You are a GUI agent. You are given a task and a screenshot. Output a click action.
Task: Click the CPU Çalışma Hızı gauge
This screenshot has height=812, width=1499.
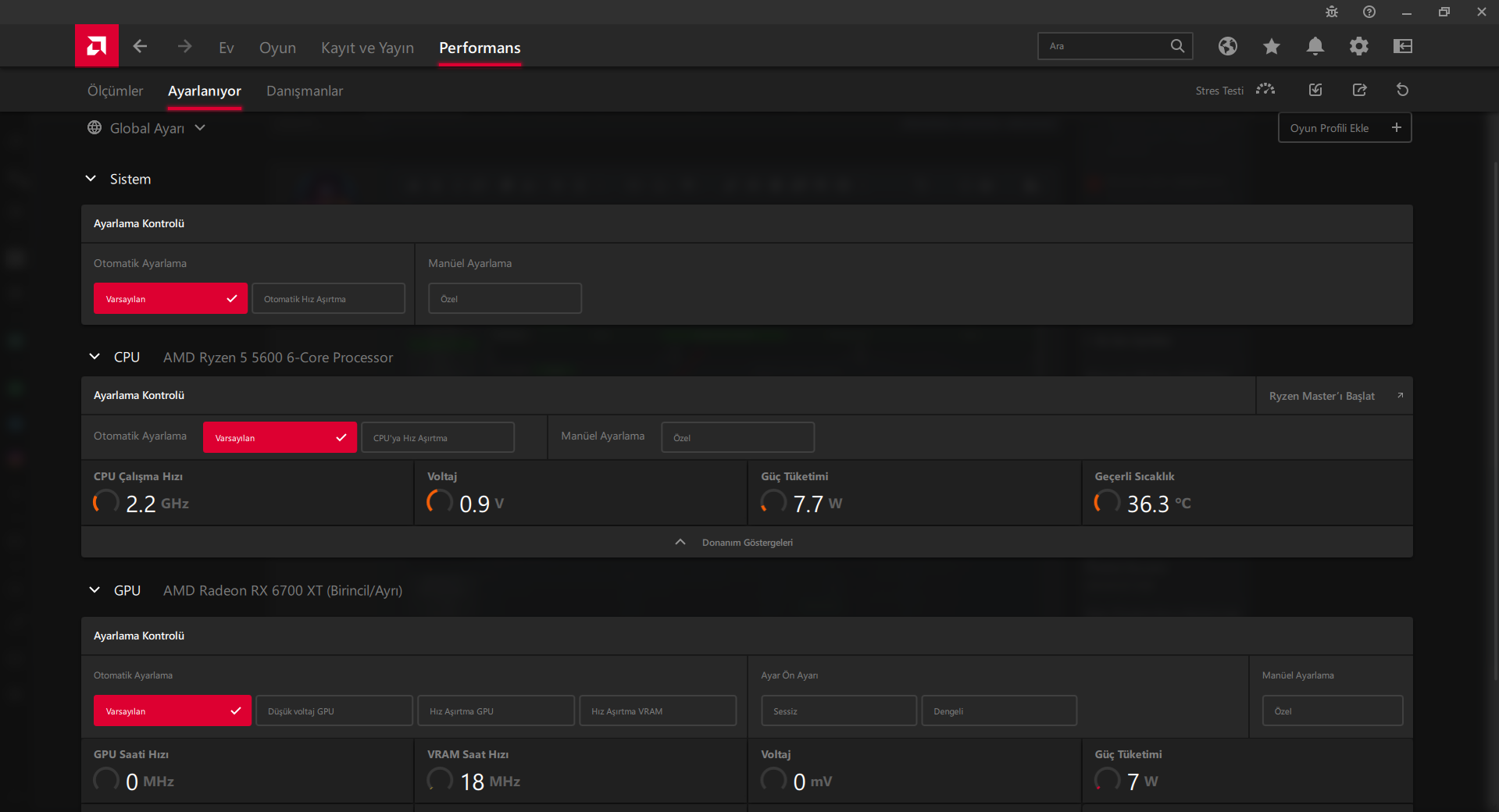106,501
